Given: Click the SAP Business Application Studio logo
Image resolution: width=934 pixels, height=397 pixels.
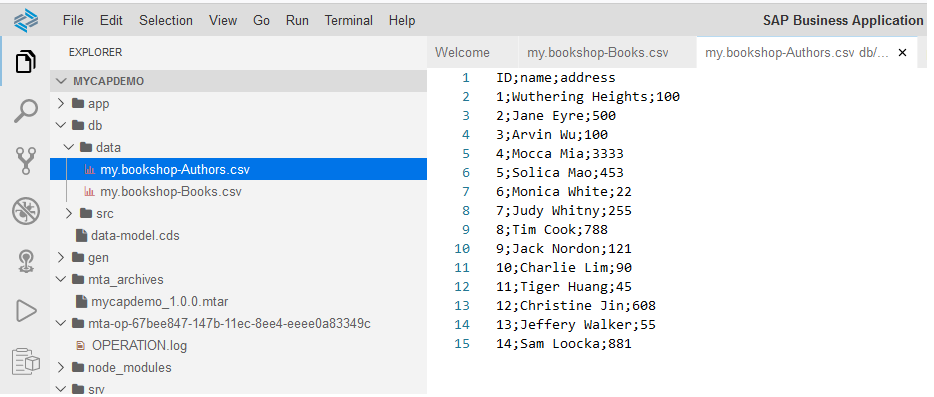Looking at the screenshot, I should point(26,21).
